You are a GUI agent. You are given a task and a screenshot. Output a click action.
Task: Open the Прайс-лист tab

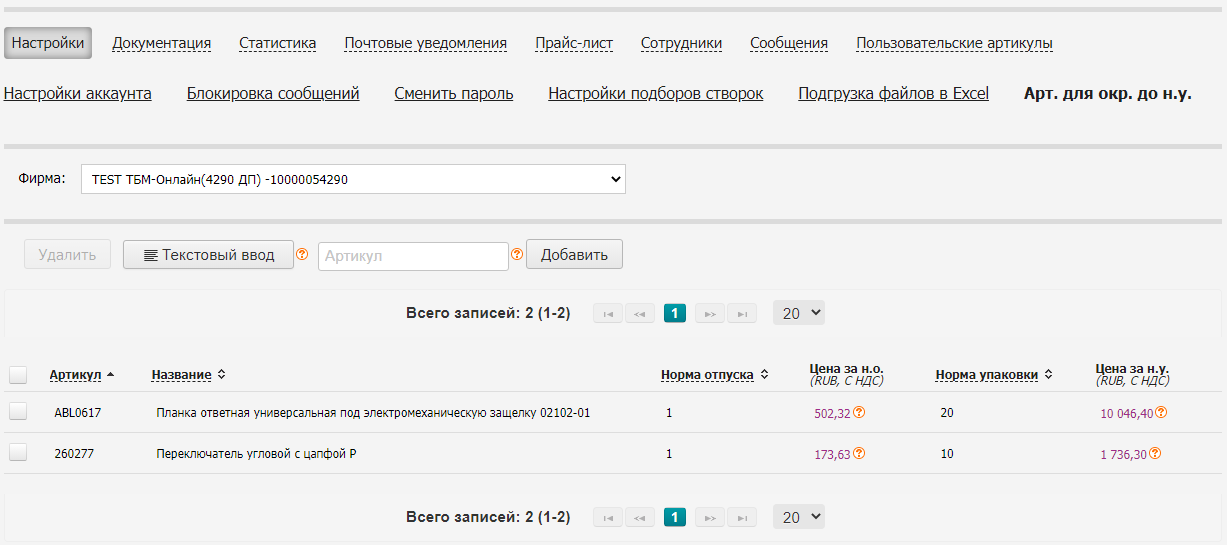[x=573, y=43]
